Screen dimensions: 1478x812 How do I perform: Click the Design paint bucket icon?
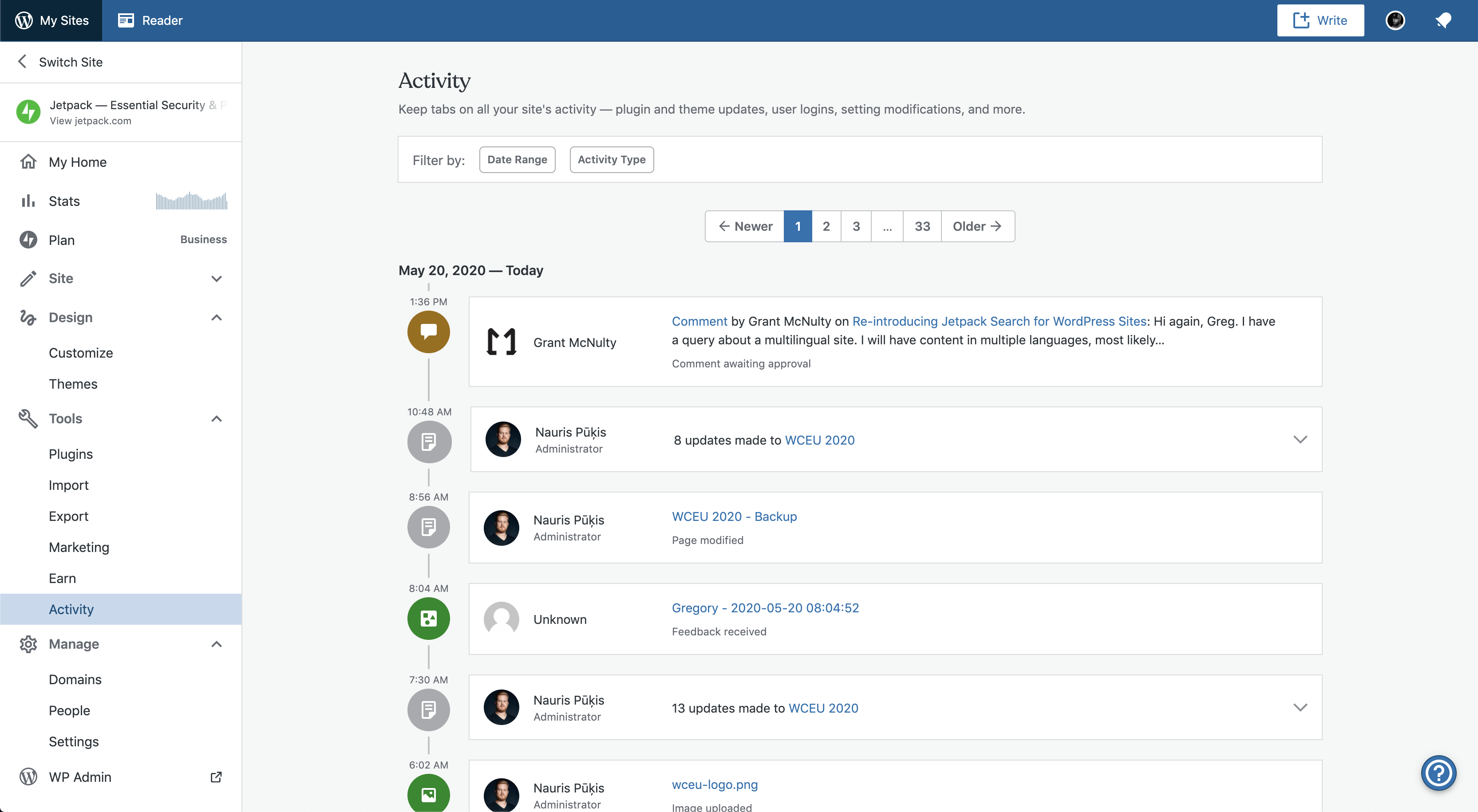point(28,317)
